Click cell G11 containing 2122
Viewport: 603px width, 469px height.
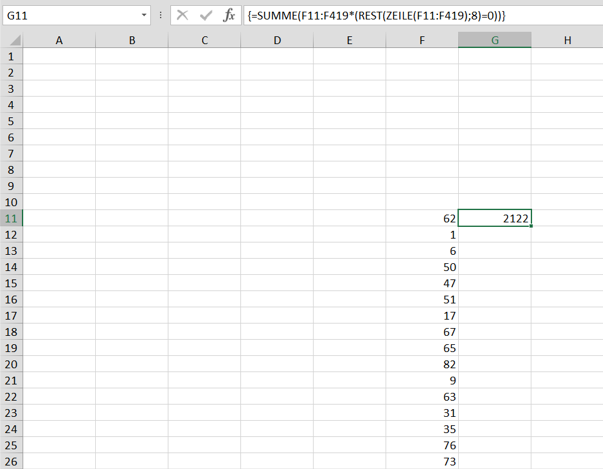(495, 218)
